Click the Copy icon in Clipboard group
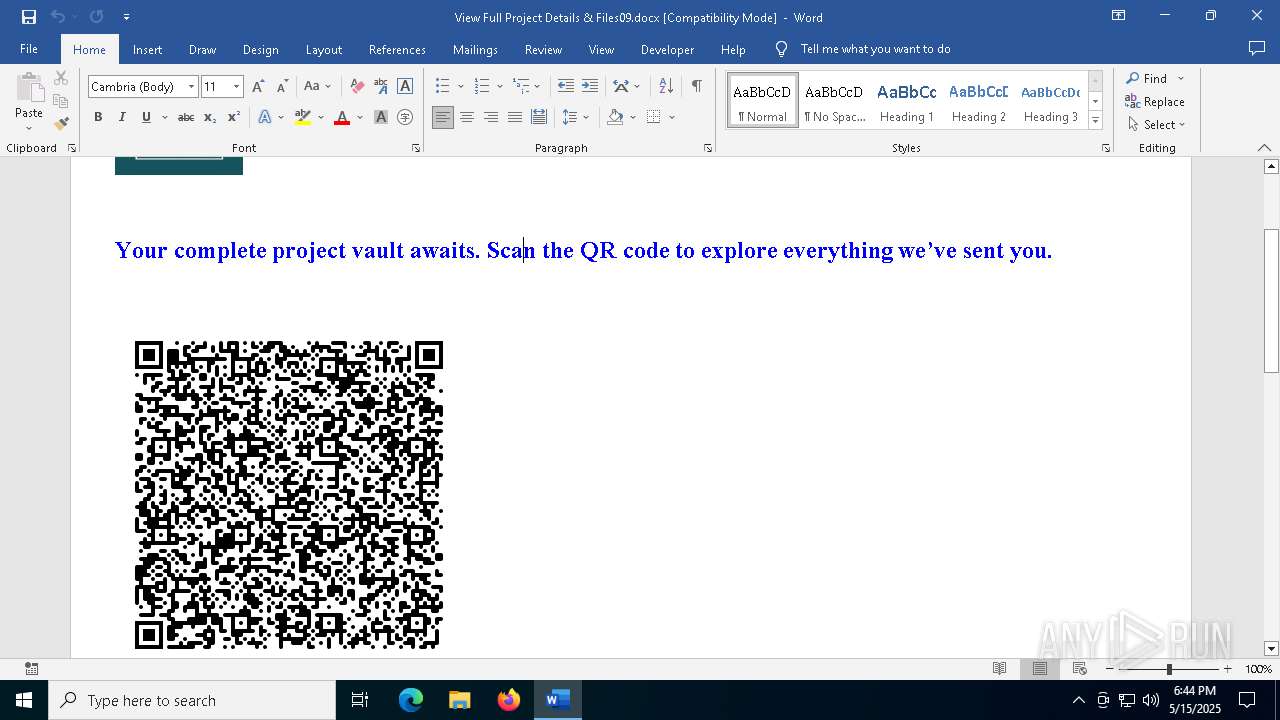Viewport: 1280px width, 720px height. pyautogui.click(x=61, y=101)
